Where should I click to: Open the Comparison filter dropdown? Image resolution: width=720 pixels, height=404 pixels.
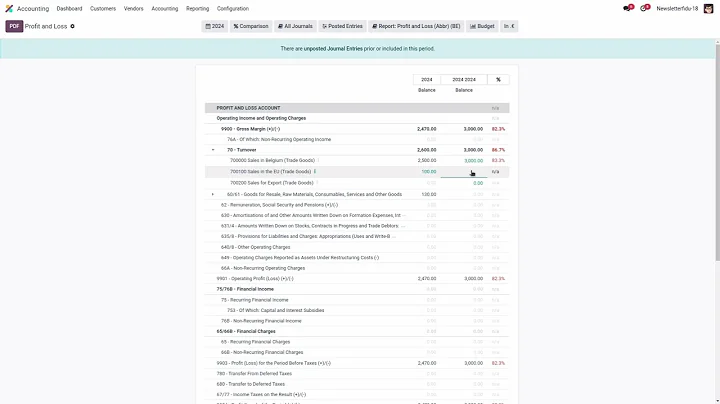pyautogui.click(x=251, y=26)
